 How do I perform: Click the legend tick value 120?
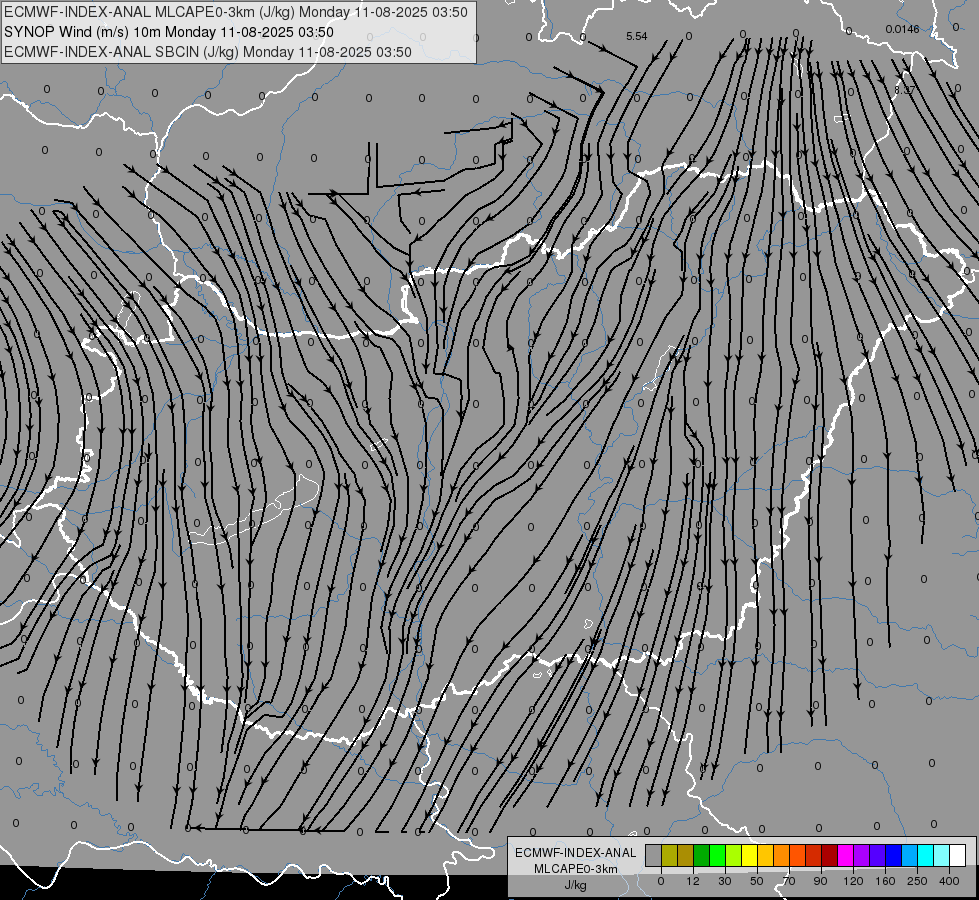[x=853, y=881]
